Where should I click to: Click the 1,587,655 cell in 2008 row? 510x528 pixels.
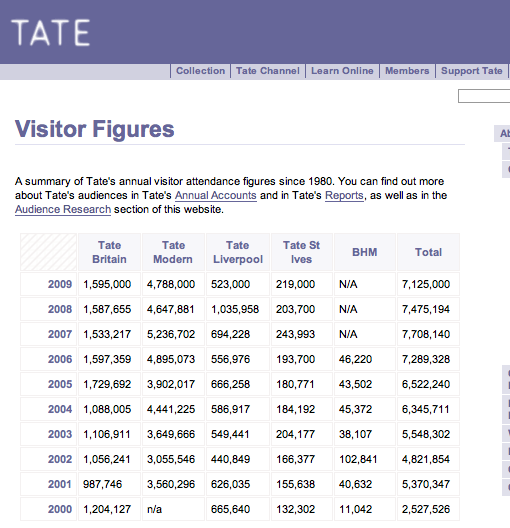point(109,309)
